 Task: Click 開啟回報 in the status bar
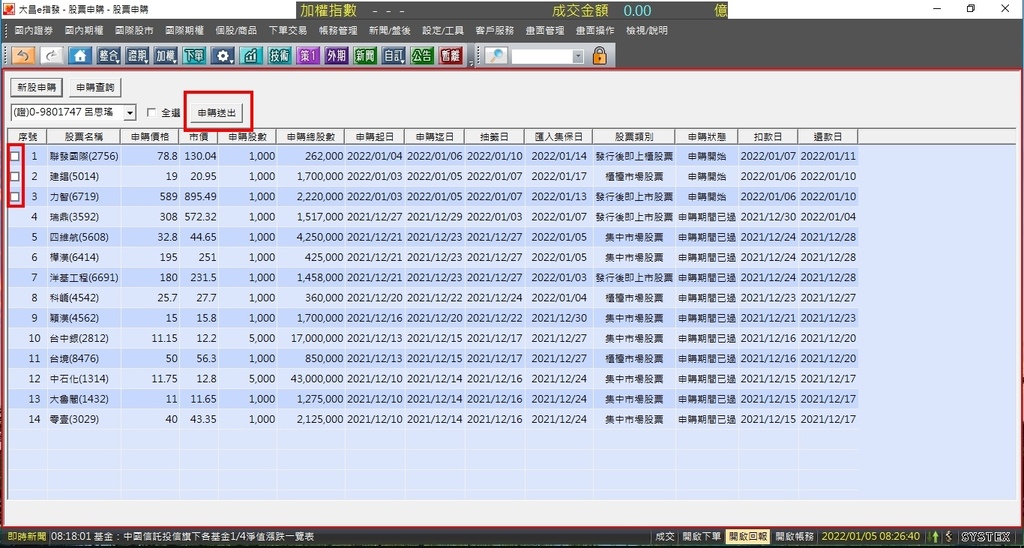pyautogui.click(x=748, y=536)
